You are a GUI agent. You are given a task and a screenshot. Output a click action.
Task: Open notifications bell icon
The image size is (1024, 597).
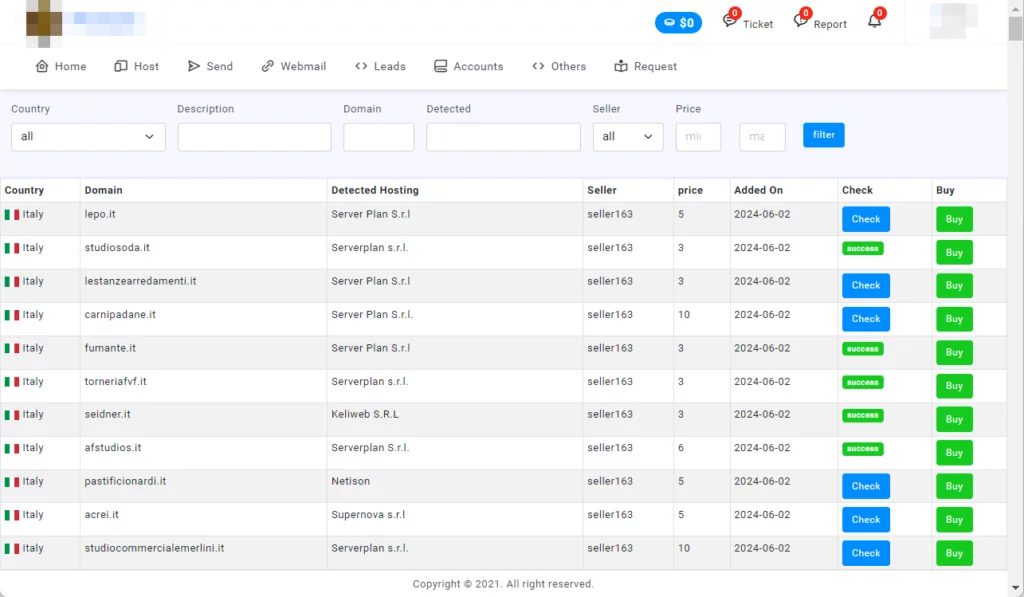point(875,22)
